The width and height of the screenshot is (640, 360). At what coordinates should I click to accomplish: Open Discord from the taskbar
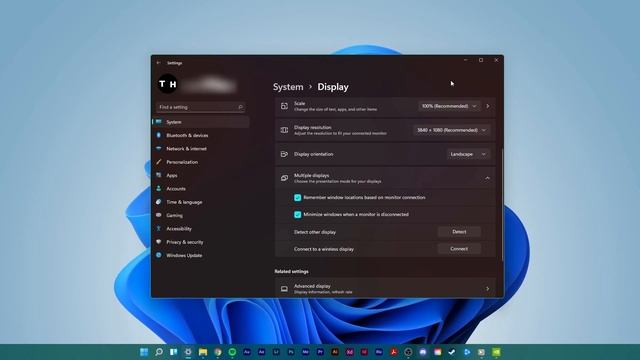423,352
